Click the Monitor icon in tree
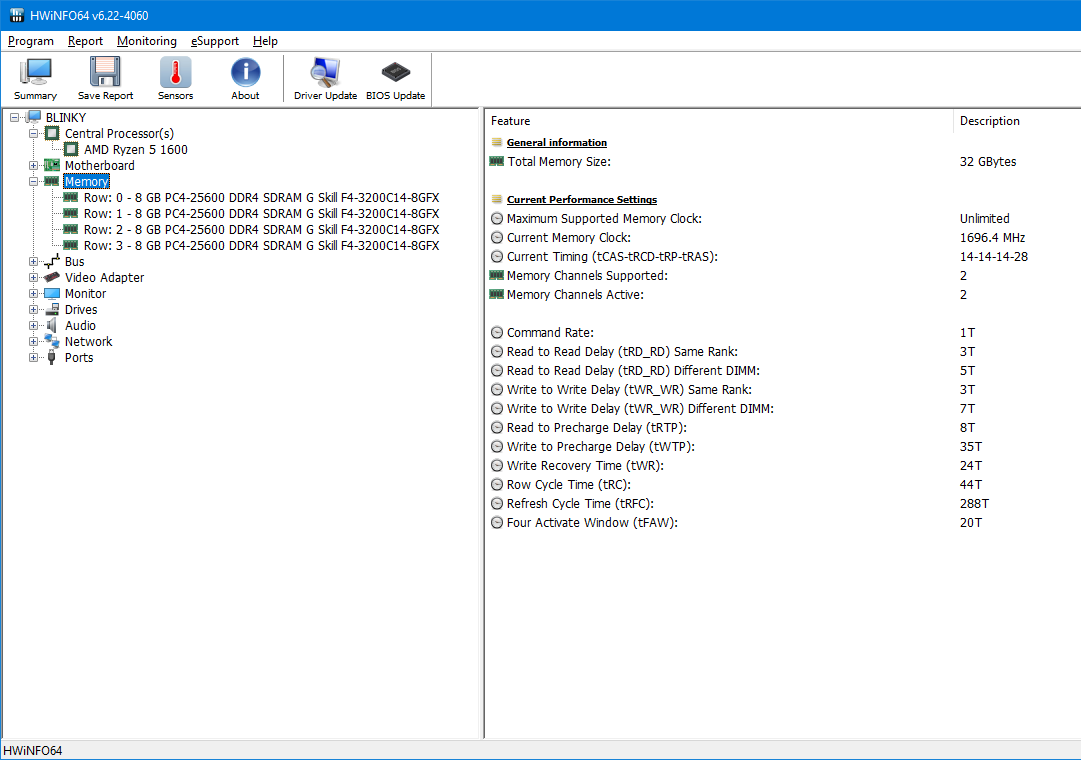The width and height of the screenshot is (1081, 760). [52, 293]
